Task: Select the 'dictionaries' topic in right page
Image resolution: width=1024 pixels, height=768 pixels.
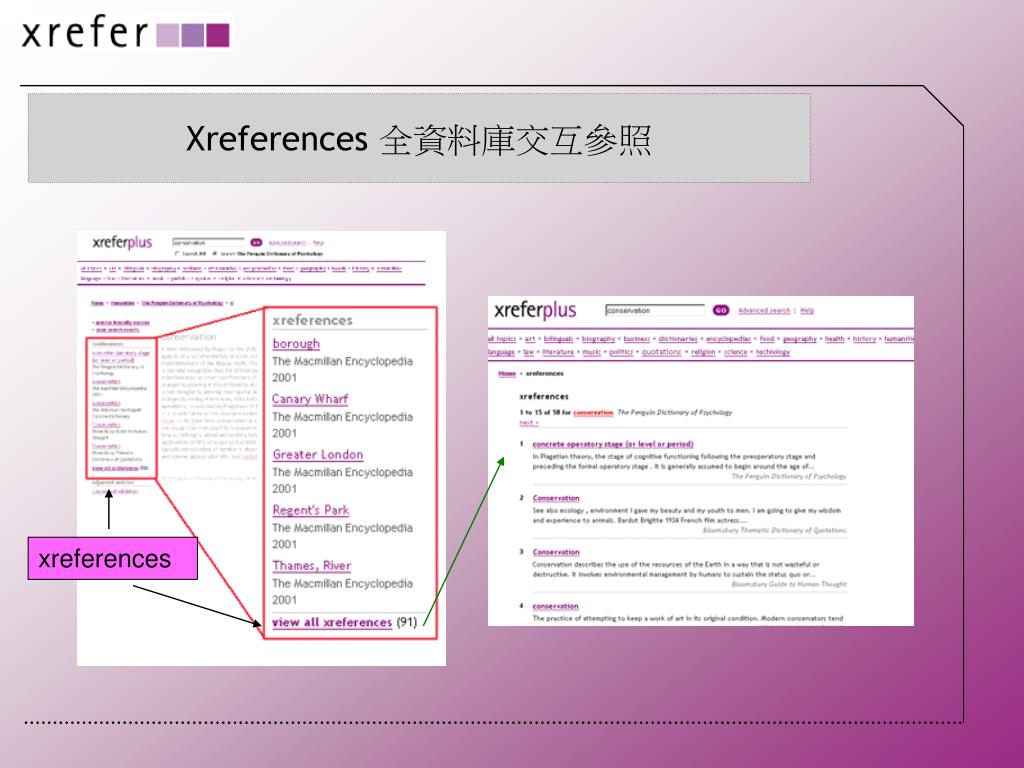Action: [x=678, y=338]
